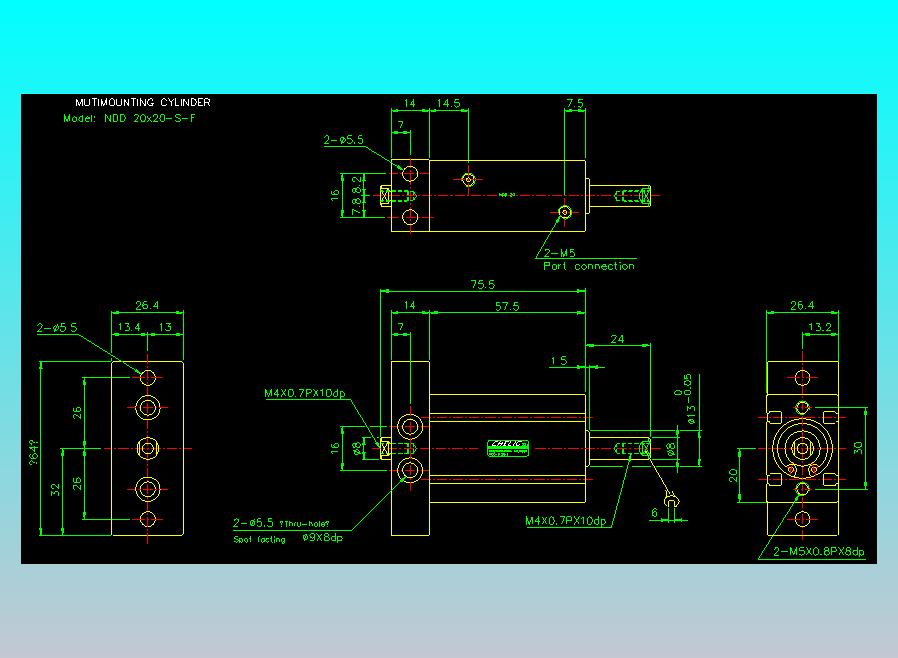Click the 2-M5X0.8PX8dp thread callout
This screenshot has height=658, width=898.
pos(818,551)
